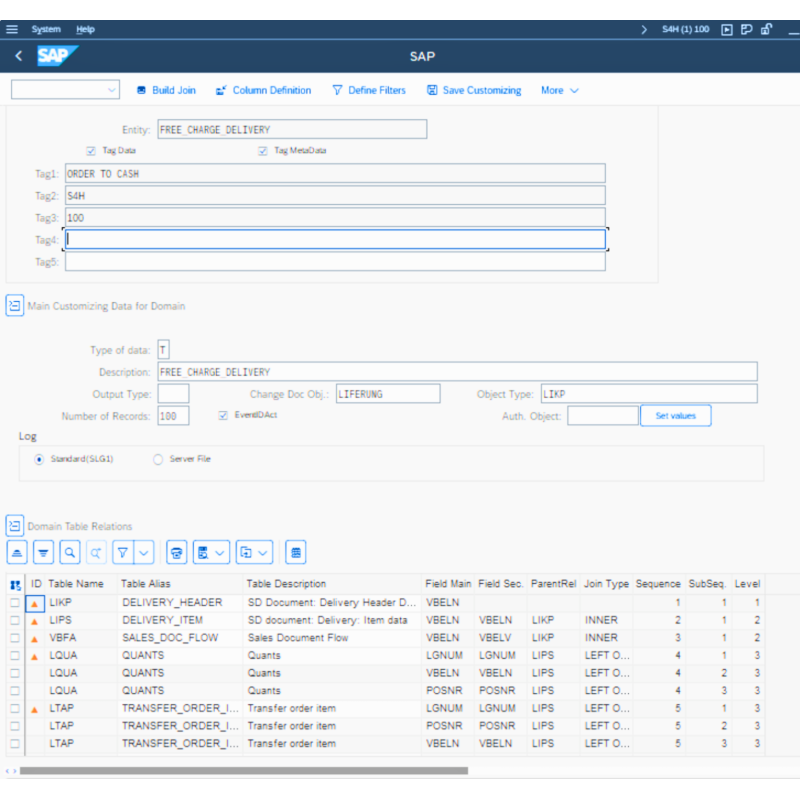
Task: Click the Set values button
Action: coord(675,415)
